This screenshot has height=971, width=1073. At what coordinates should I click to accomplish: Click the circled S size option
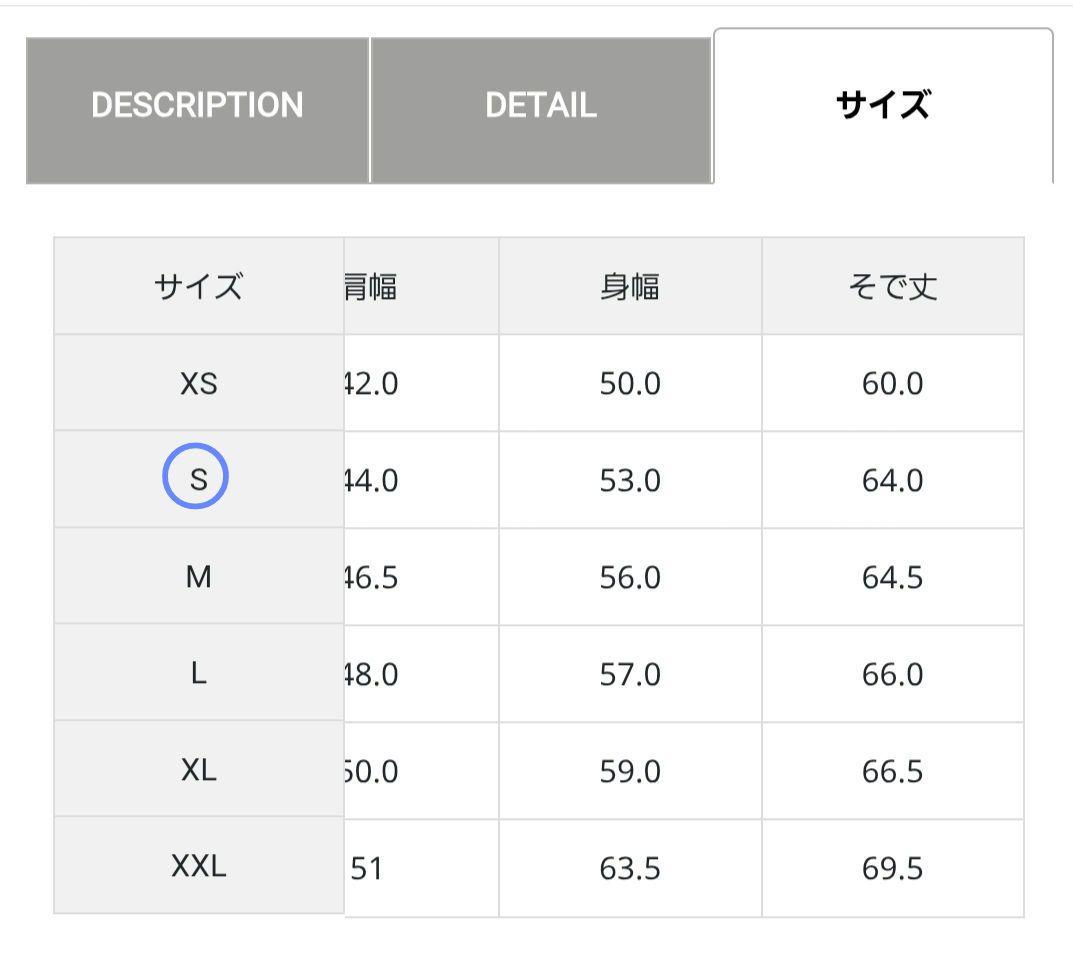click(x=197, y=478)
